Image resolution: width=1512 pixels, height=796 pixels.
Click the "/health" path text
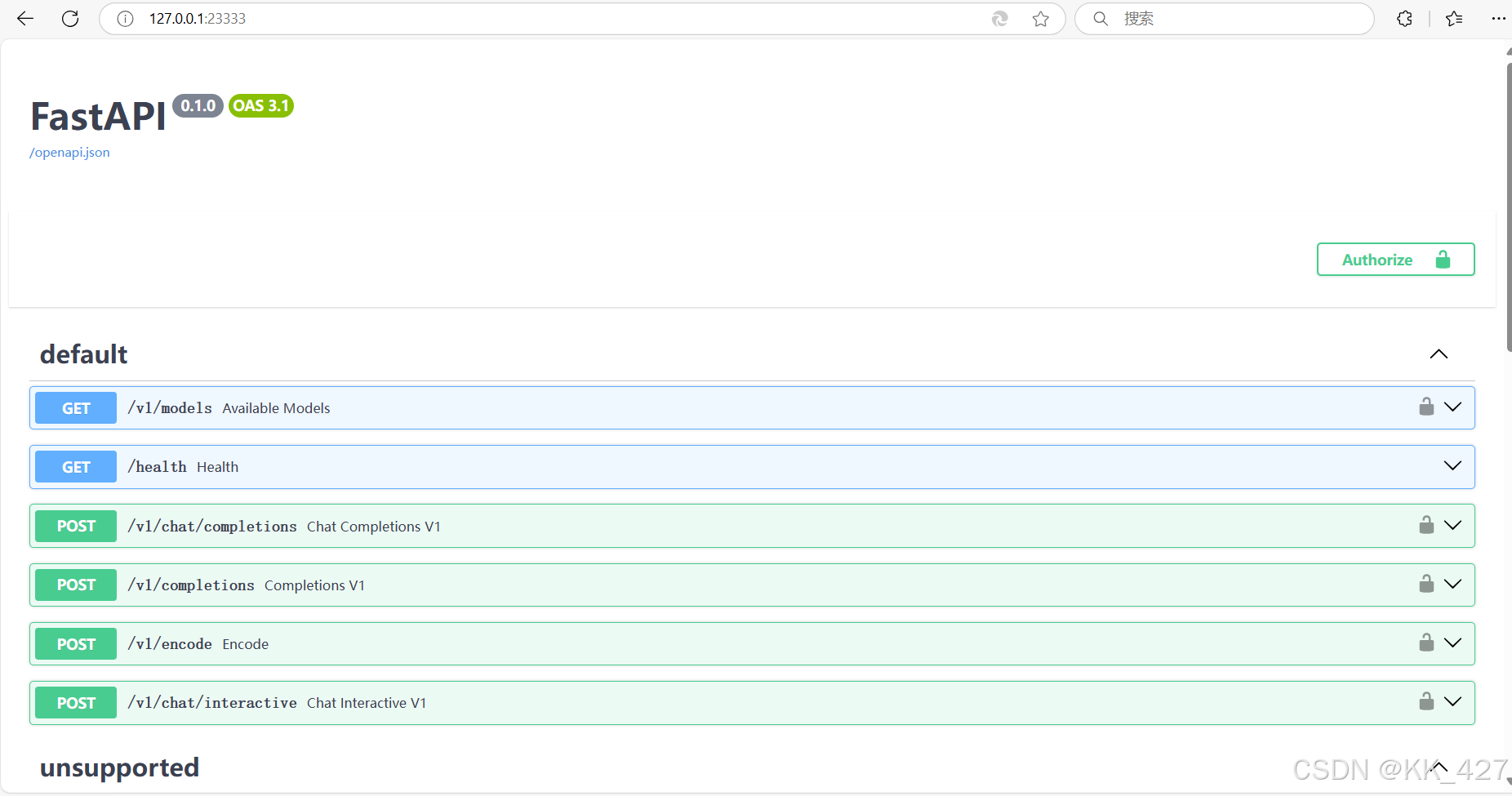[157, 466]
